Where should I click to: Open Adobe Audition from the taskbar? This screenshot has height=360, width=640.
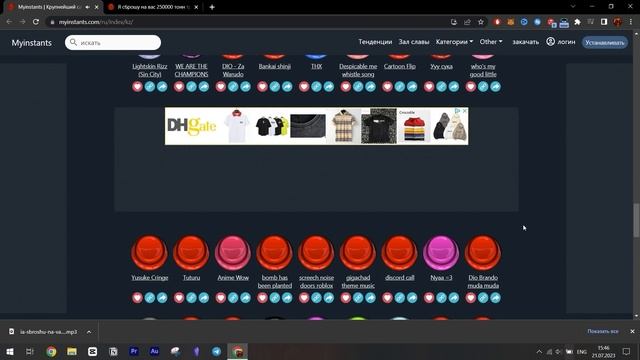coord(154,351)
